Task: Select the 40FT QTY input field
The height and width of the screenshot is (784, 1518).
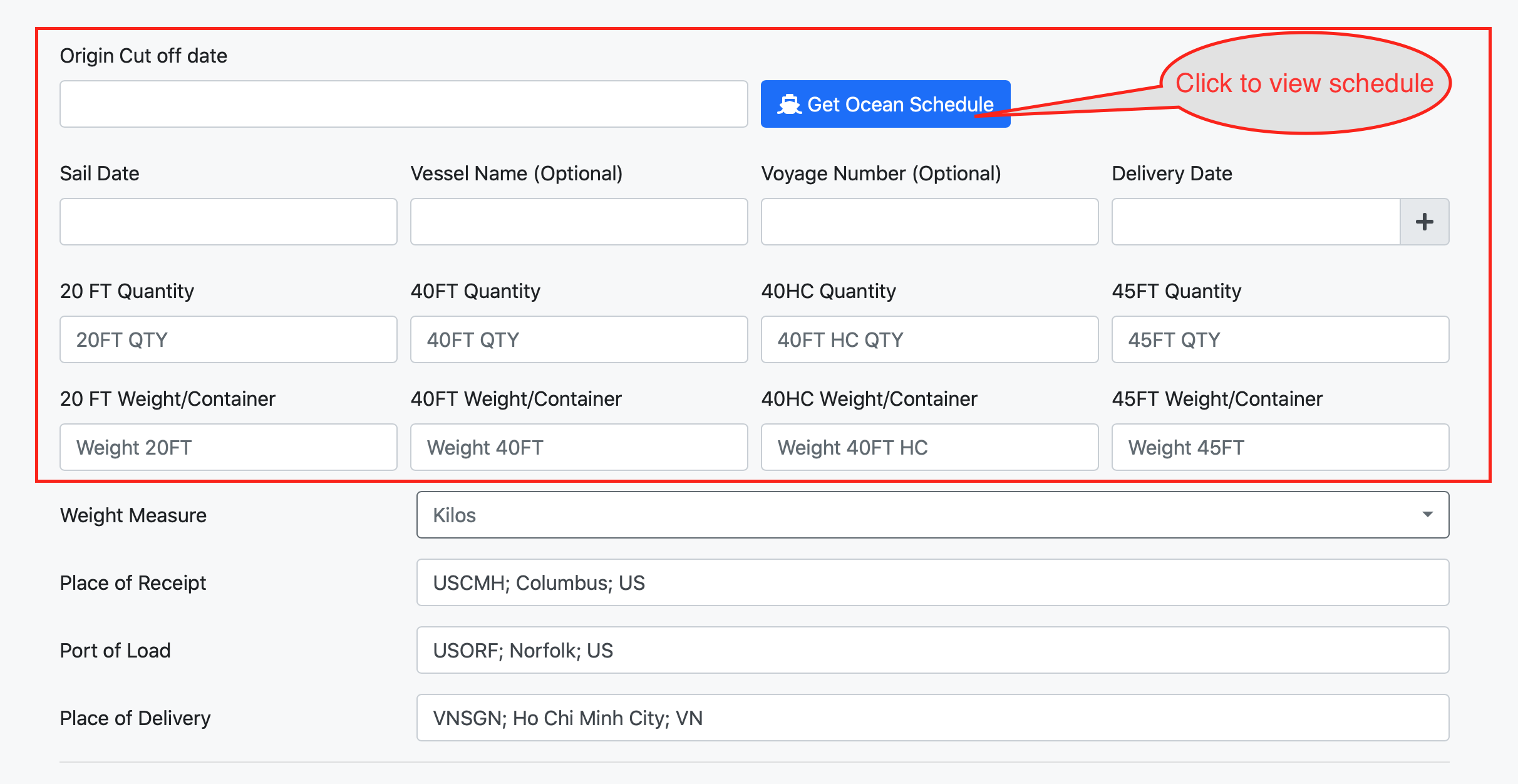Action: click(579, 339)
